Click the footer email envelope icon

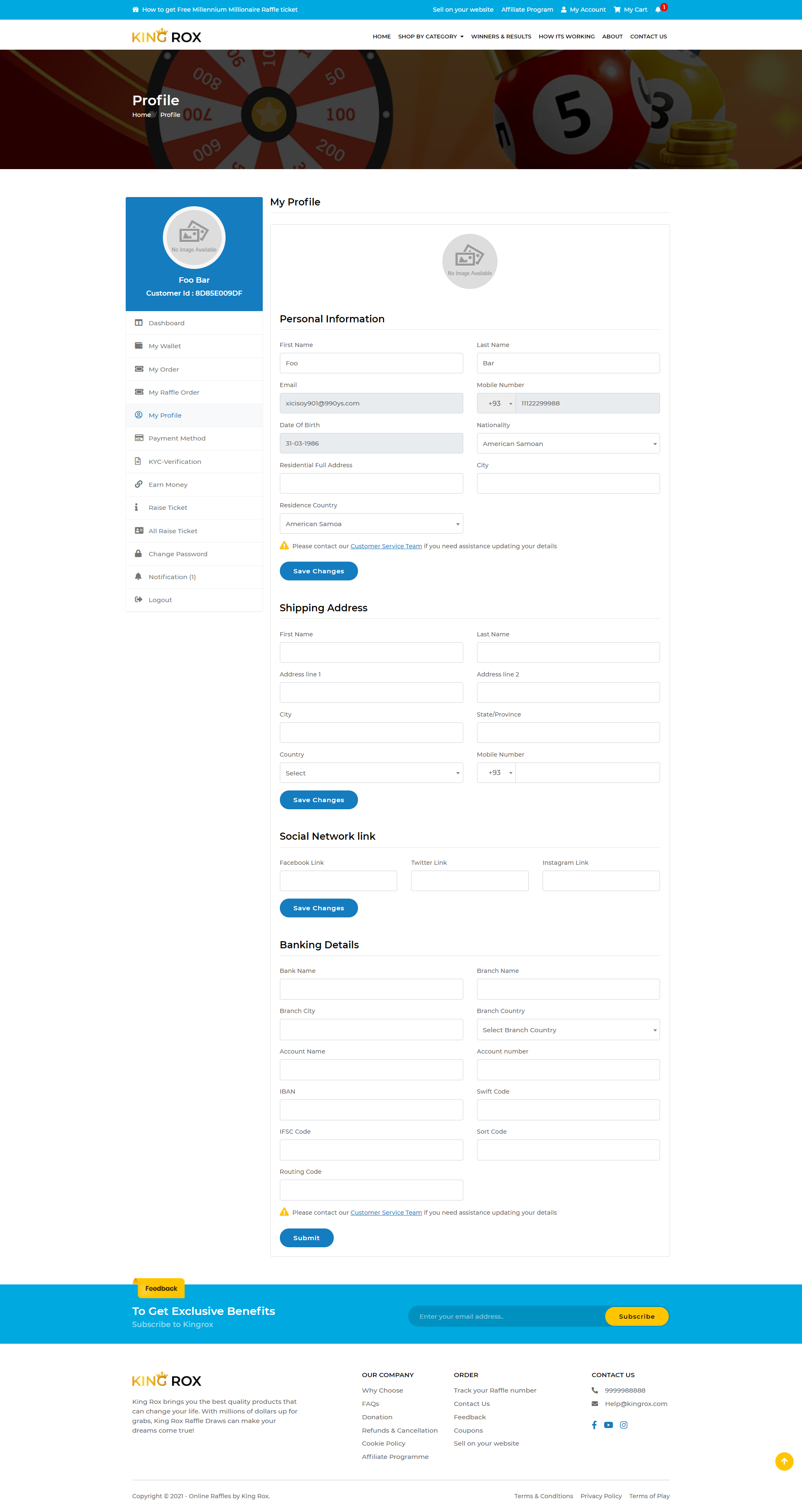coord(595,1404)
